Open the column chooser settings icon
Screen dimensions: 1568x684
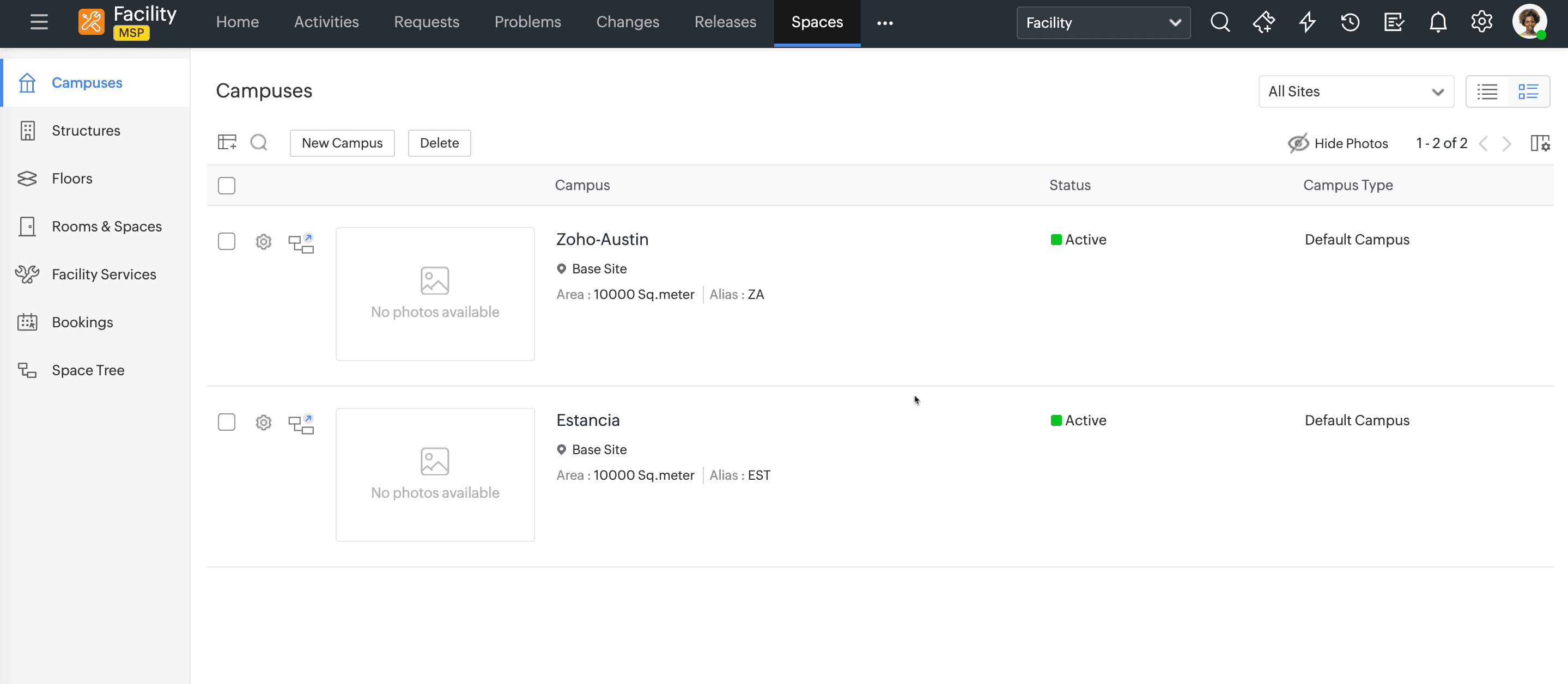tap(1540, 143)
